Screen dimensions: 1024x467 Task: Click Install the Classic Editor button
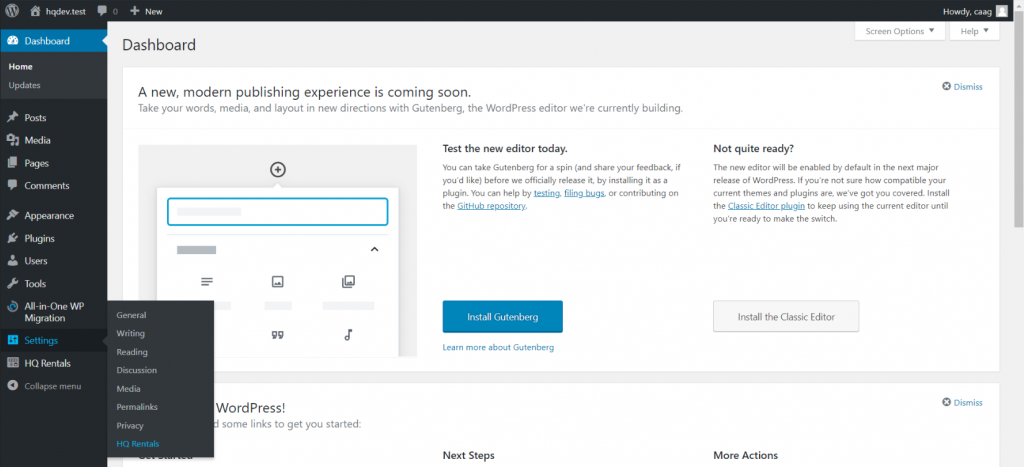786,317
